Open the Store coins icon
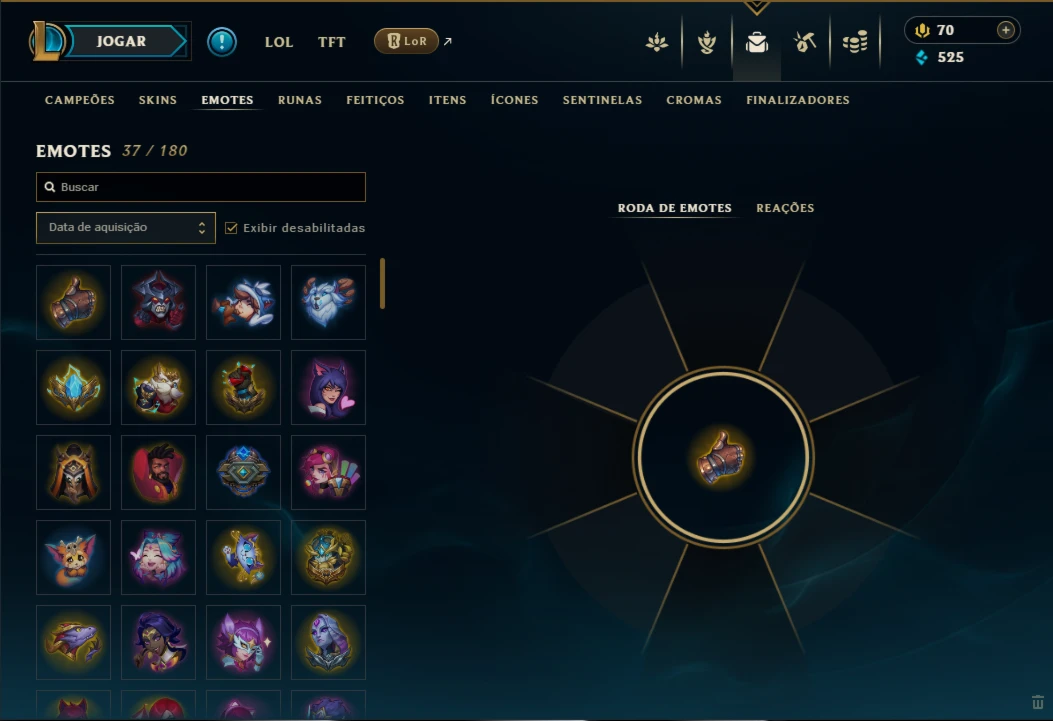 coord(855,42)
